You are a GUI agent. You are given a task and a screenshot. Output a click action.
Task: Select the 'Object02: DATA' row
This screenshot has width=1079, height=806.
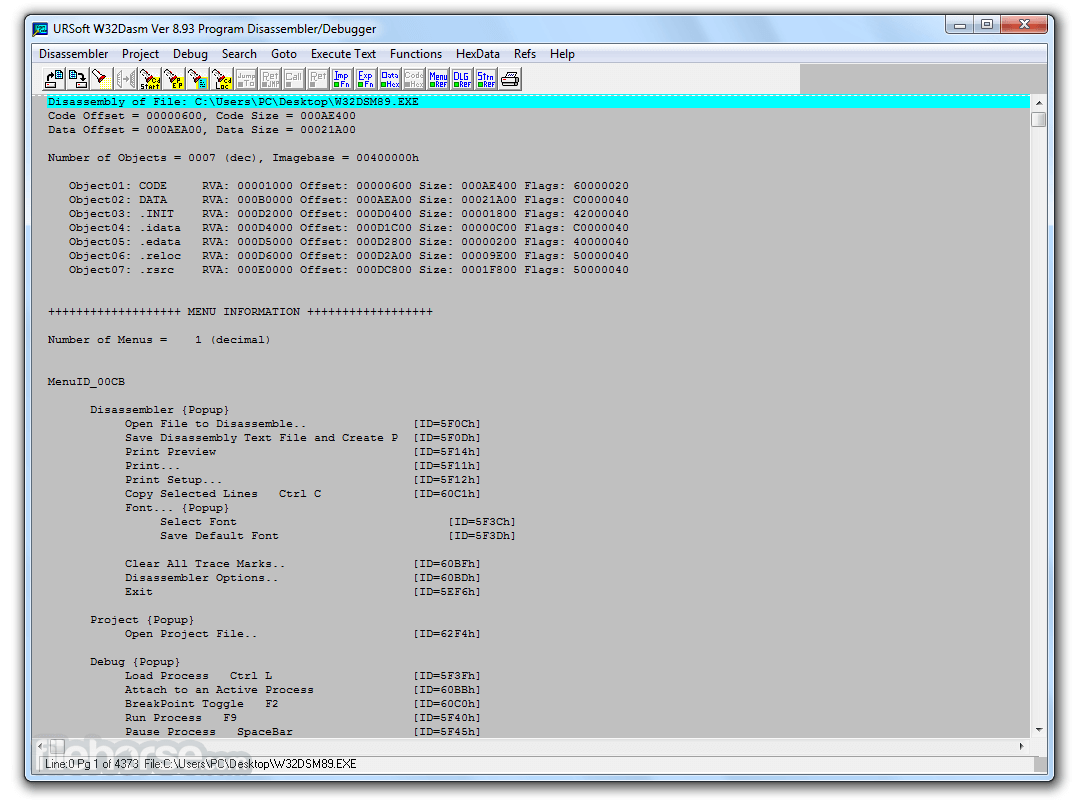coord(348,200)
